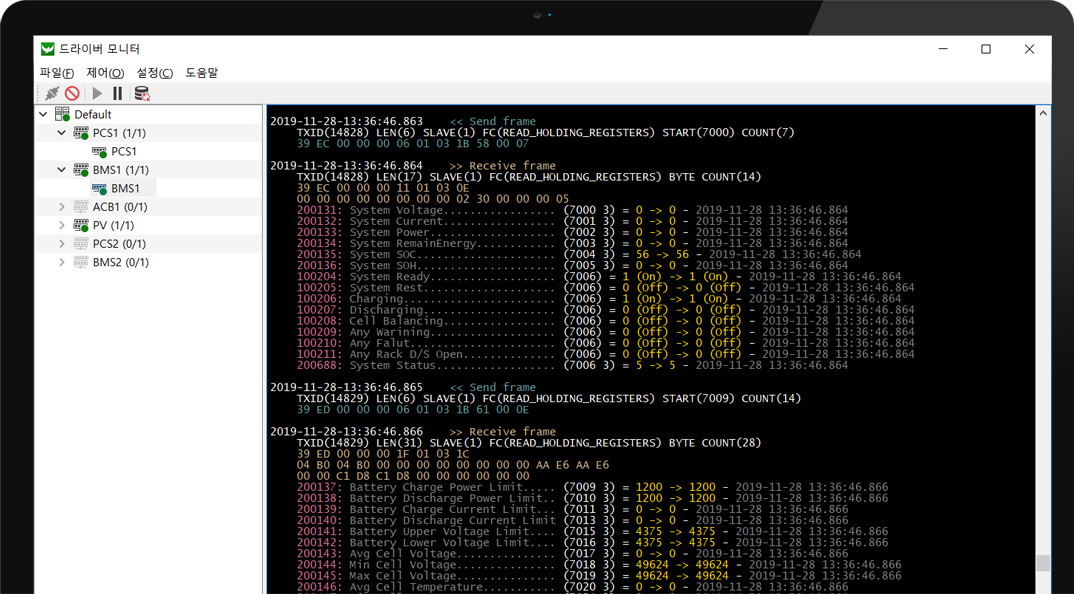
Task: Pause the log with the pause button
Action: click(118, 93)
